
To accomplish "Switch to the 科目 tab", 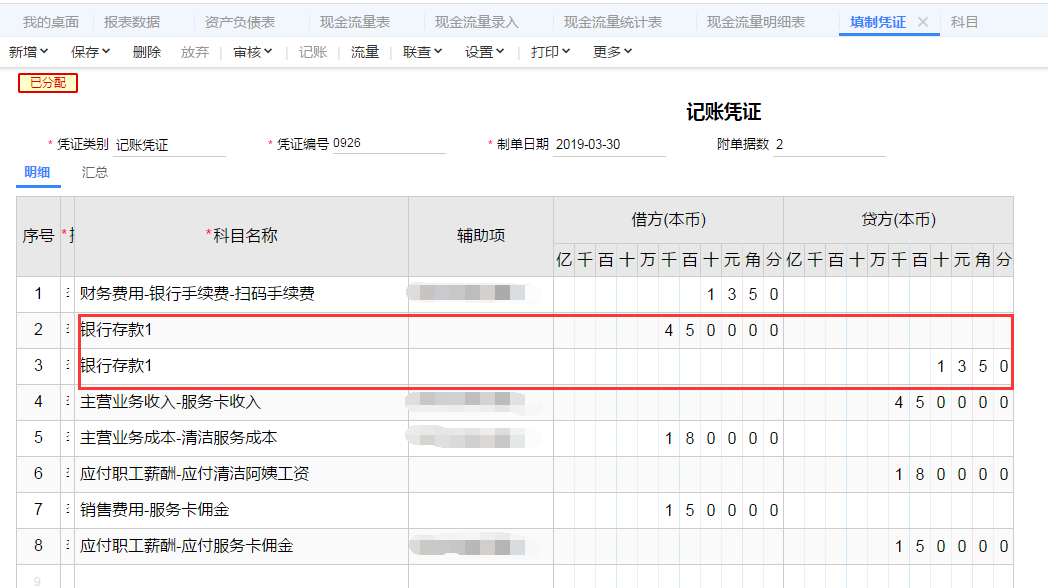I will 964,21.
